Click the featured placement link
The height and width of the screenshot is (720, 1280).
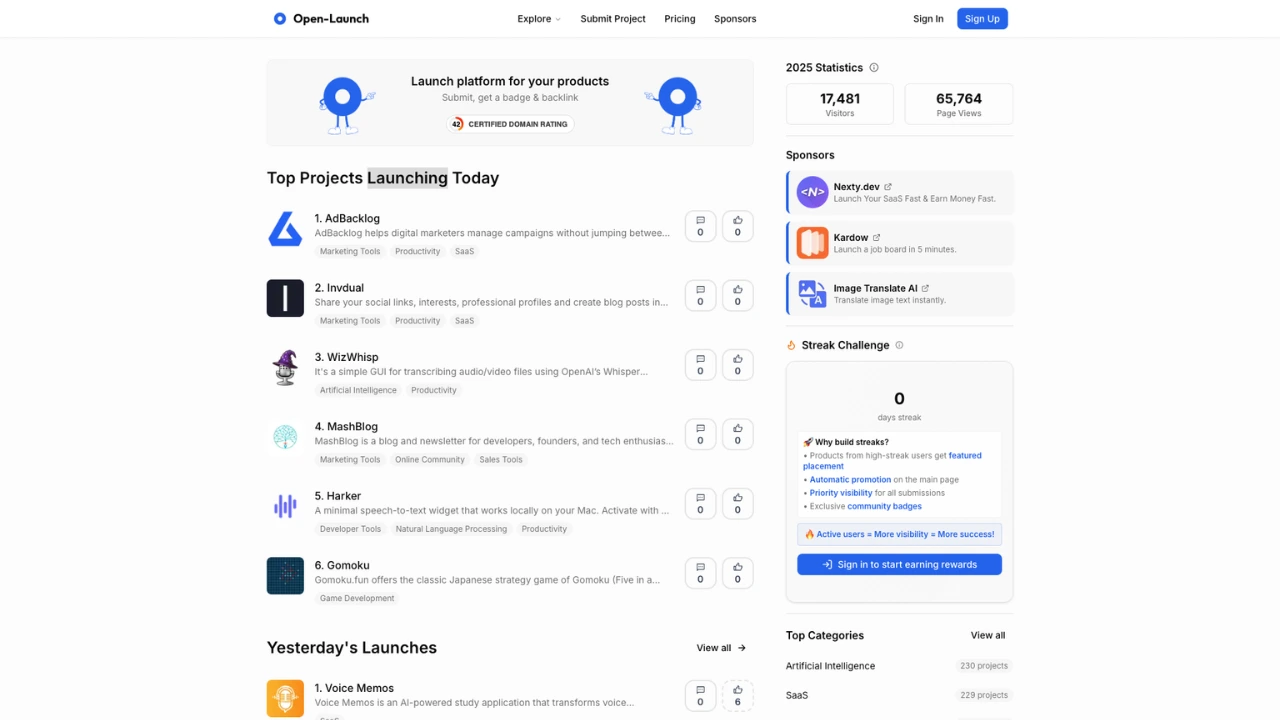pos(892,461)
